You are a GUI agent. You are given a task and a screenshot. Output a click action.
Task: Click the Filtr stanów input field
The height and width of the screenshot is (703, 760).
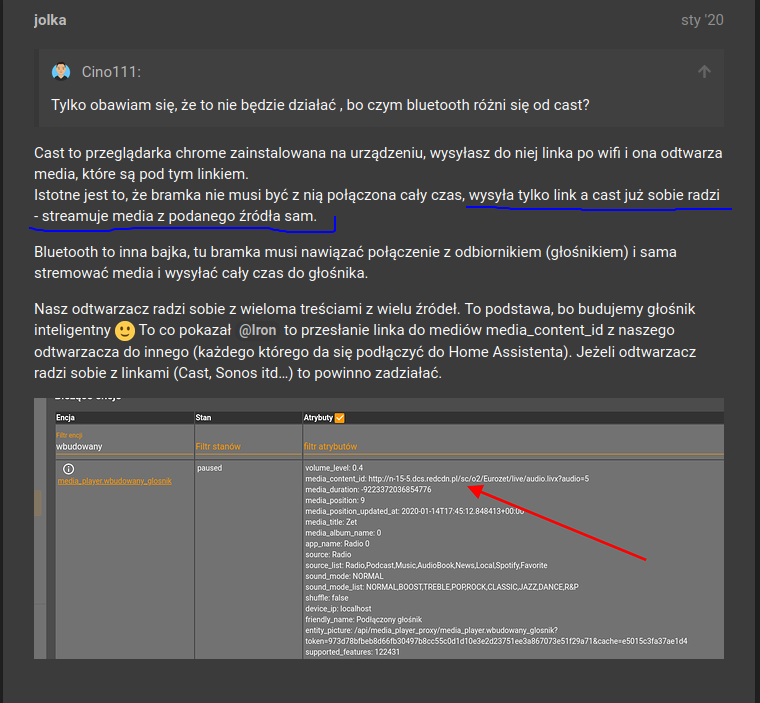(248, 447)
